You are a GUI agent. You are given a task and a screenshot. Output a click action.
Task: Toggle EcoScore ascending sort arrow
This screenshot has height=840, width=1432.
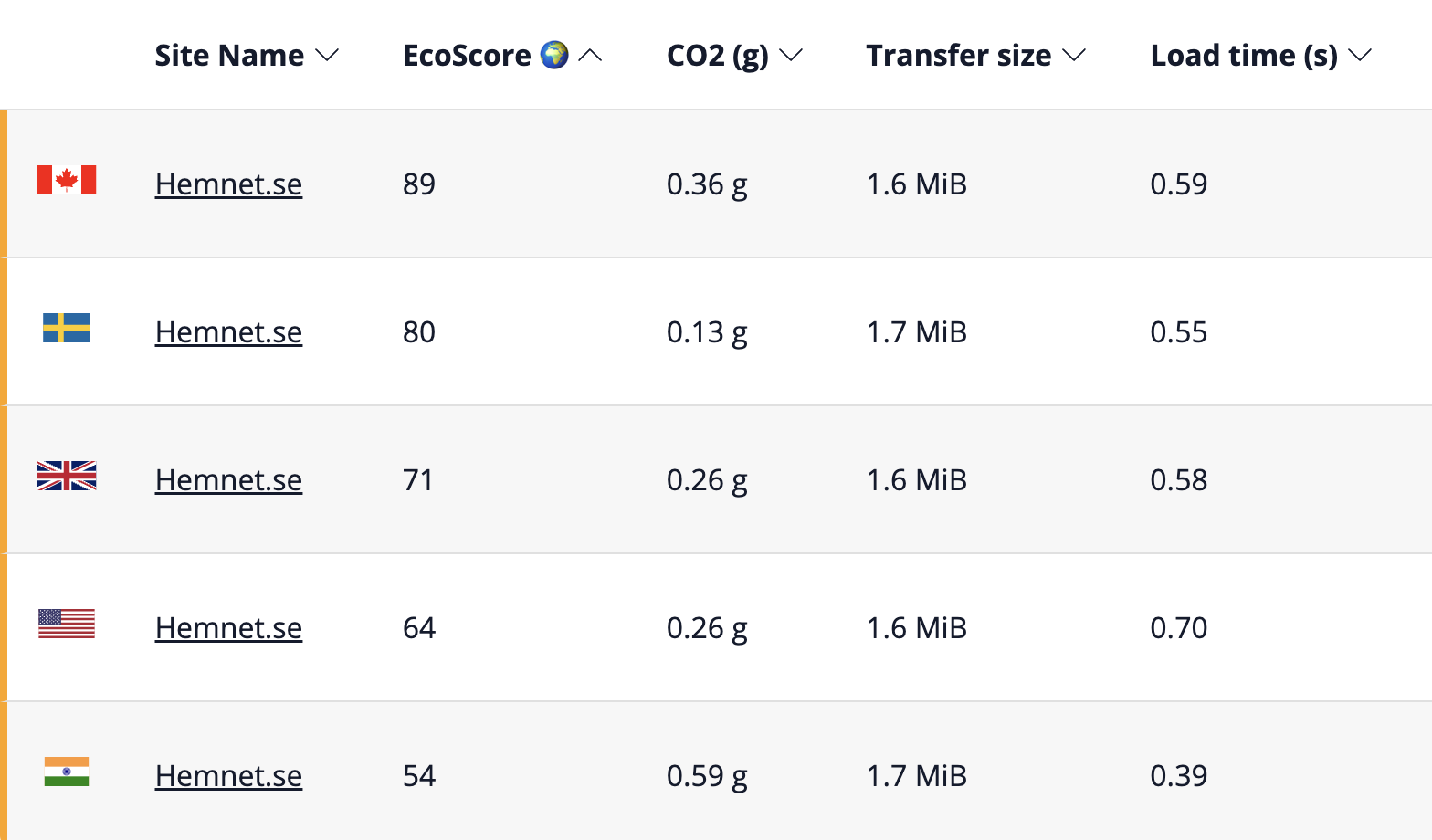(x=591, y=56)
